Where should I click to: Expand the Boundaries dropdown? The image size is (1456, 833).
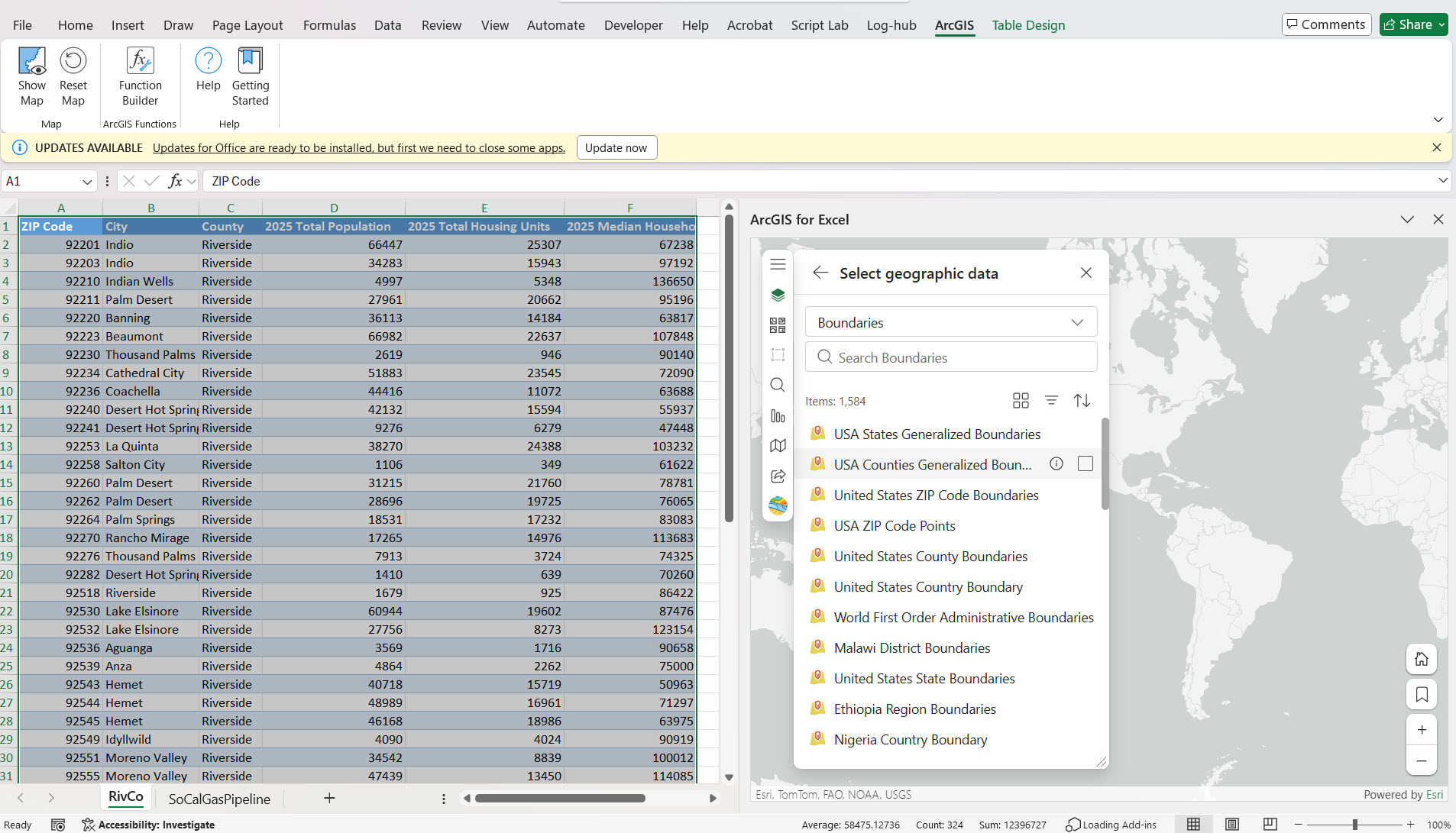(951, 322)
